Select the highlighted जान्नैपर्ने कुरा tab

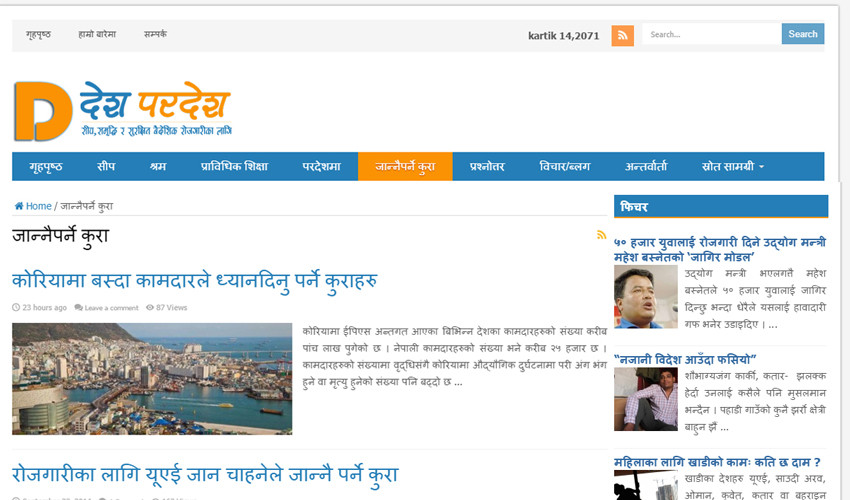click(x=405, y=166)
